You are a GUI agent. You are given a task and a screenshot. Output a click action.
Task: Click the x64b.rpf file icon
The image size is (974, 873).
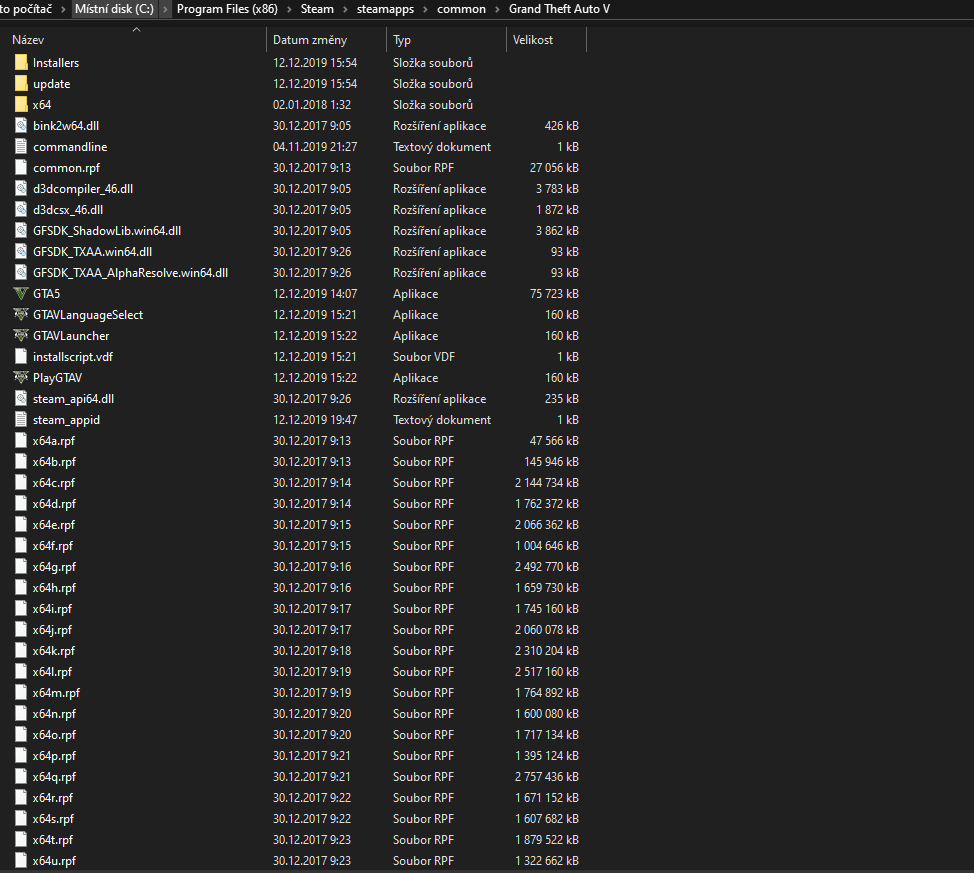point(21,462)
